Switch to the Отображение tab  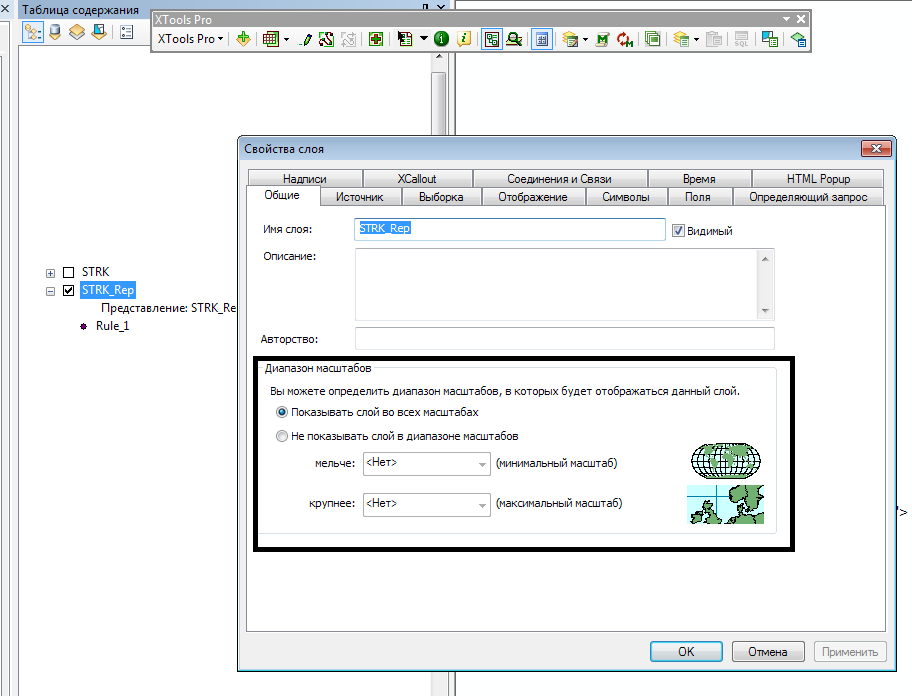tap(533, 197)
